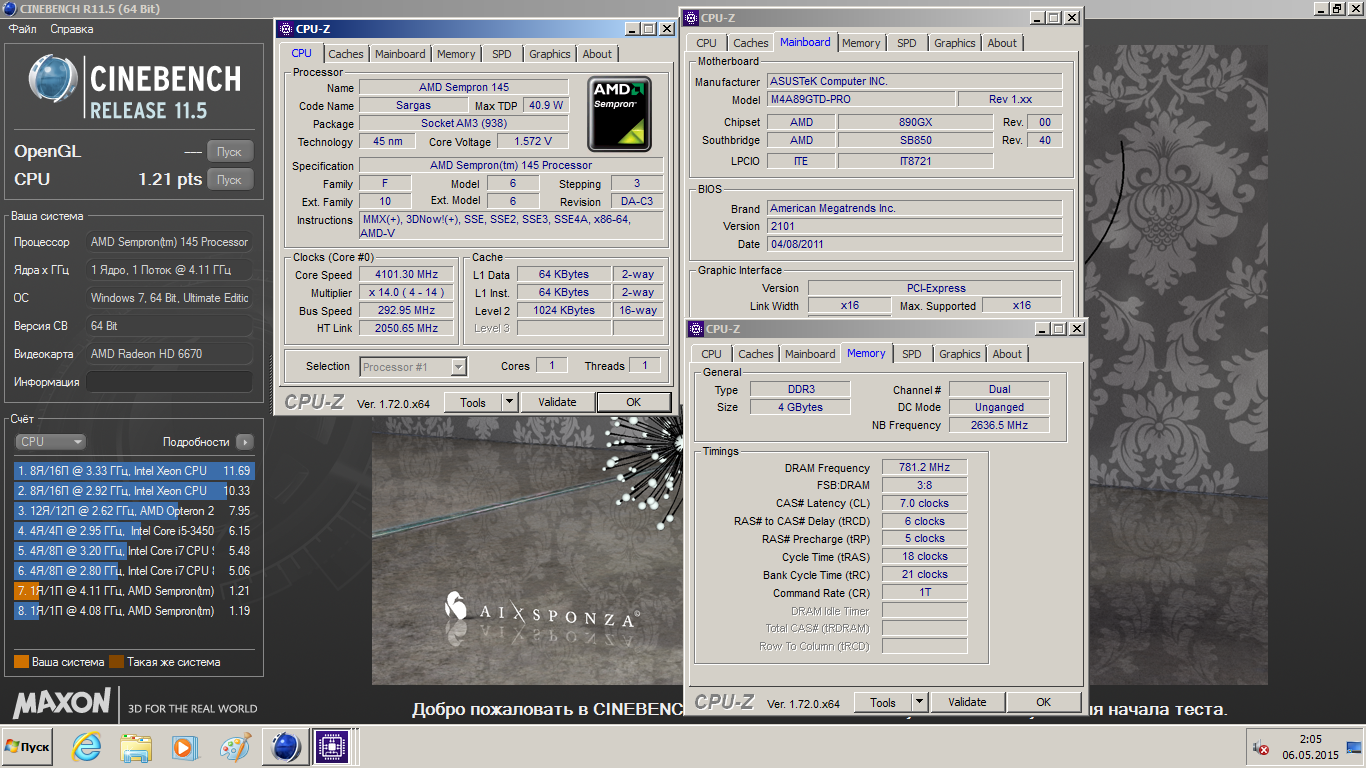Screen dimensions: 1366x768
Task: Open the Paint icon on the taskbar
Action: coord(234,747)
